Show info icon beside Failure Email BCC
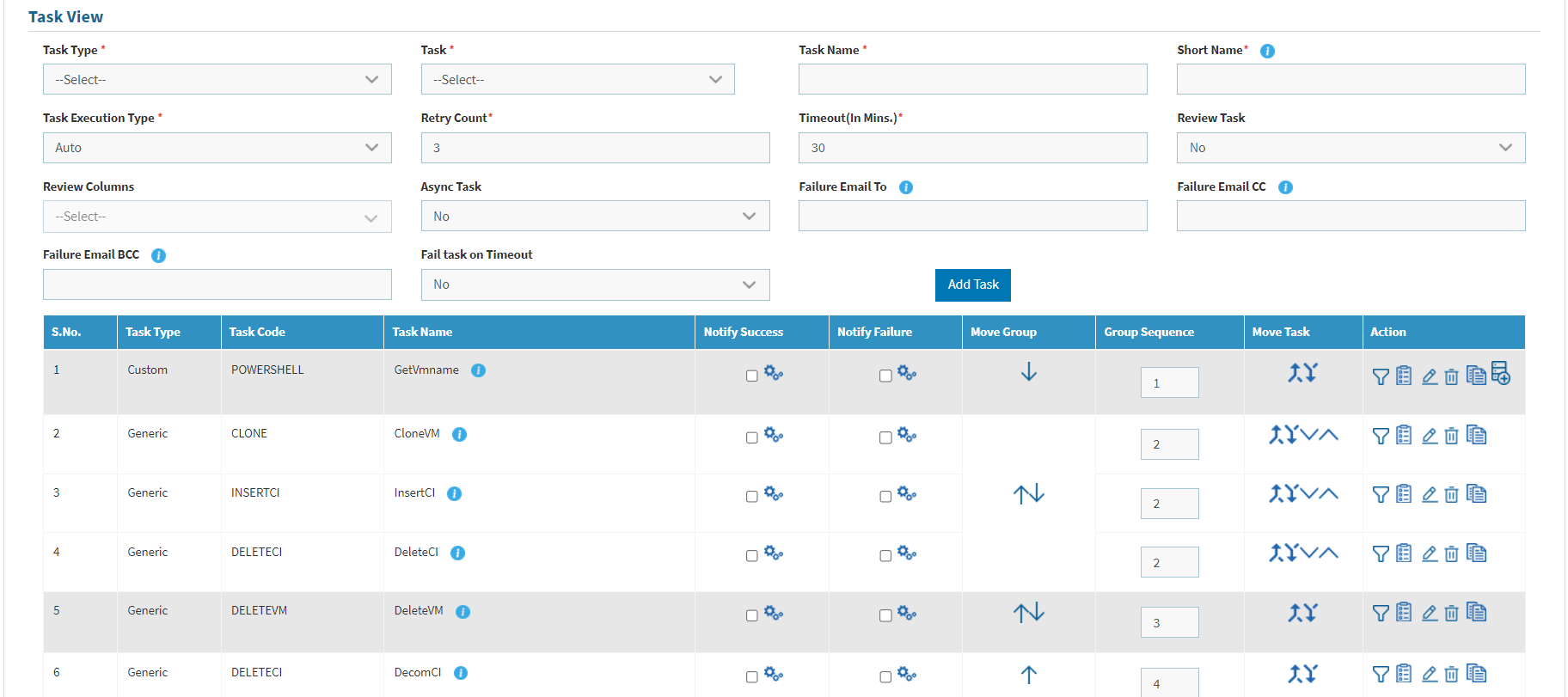The image size is (1568, 697). pyautogui.click(x=158, y=255)
